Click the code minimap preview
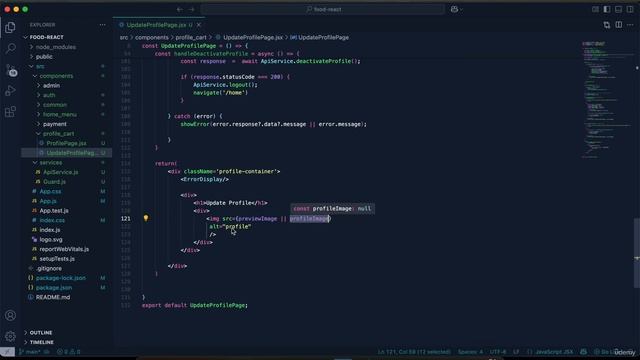The image size is (640, 360). (x=606, y=100)
